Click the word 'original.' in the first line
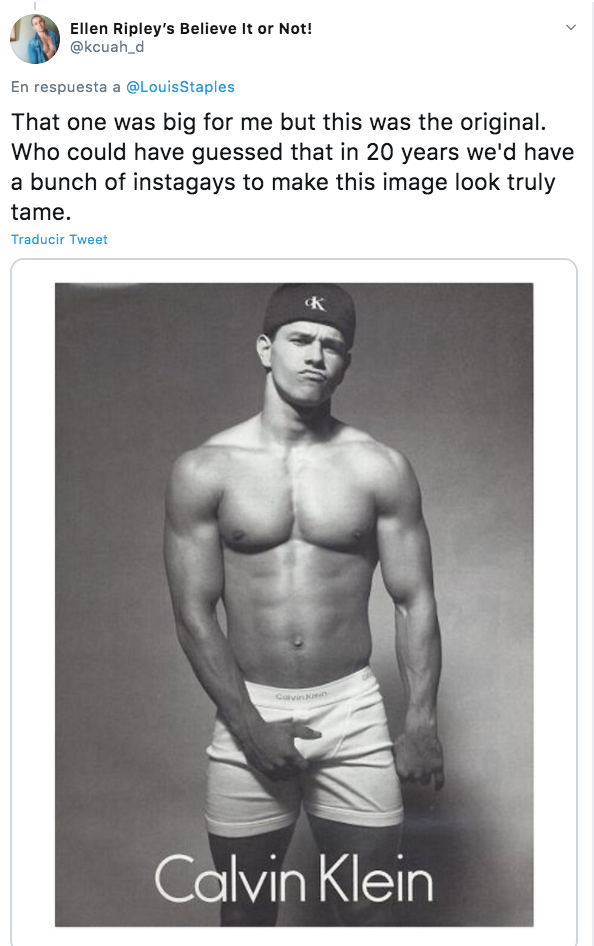Screen dimensions: 594x946 coord(503,122)
